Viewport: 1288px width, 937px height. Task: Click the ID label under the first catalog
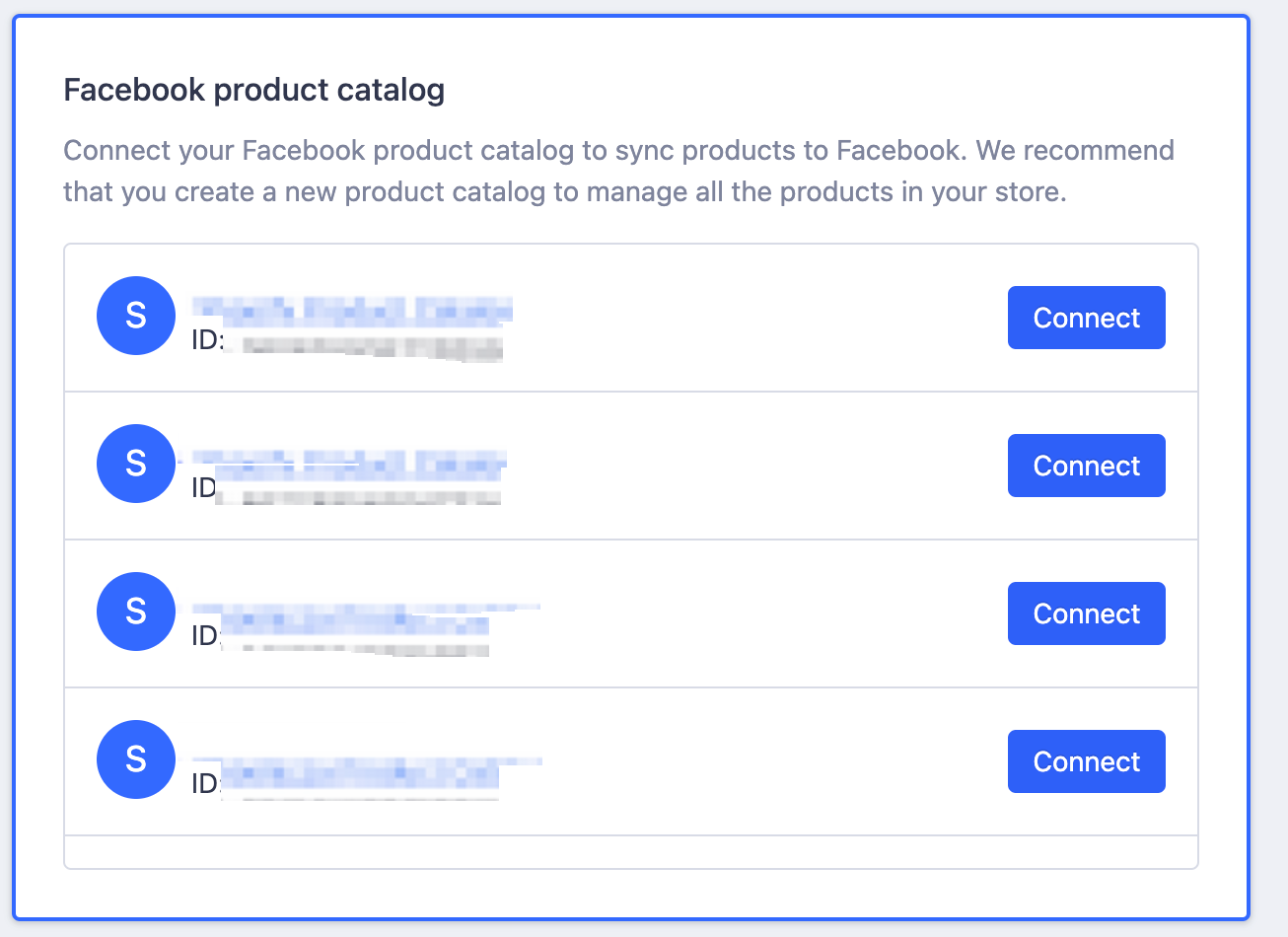pos(207,341)
